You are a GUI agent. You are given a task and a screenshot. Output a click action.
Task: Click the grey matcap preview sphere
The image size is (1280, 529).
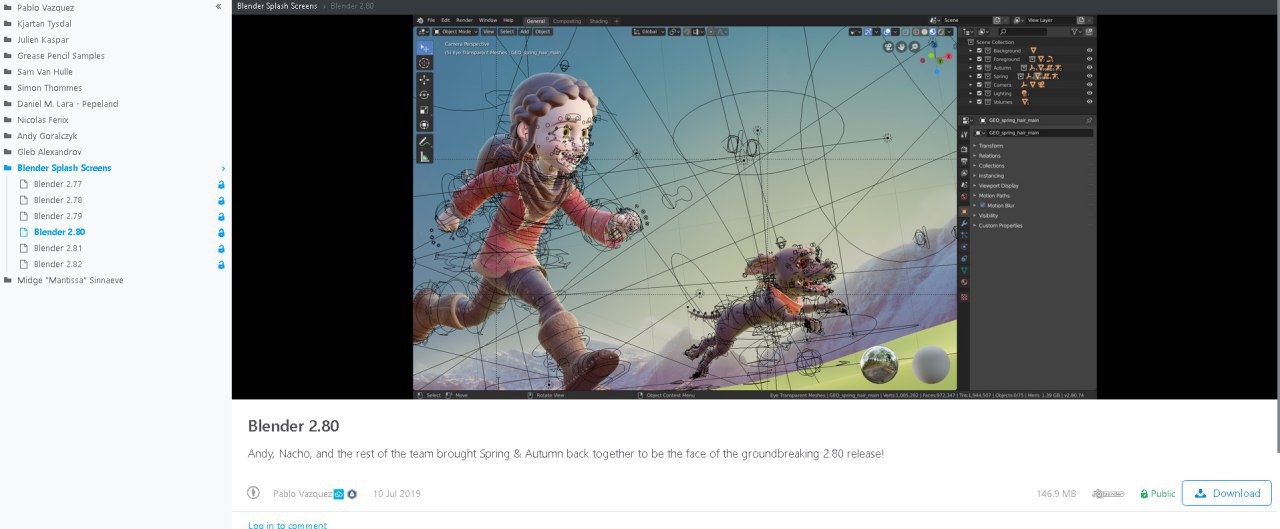932,364
